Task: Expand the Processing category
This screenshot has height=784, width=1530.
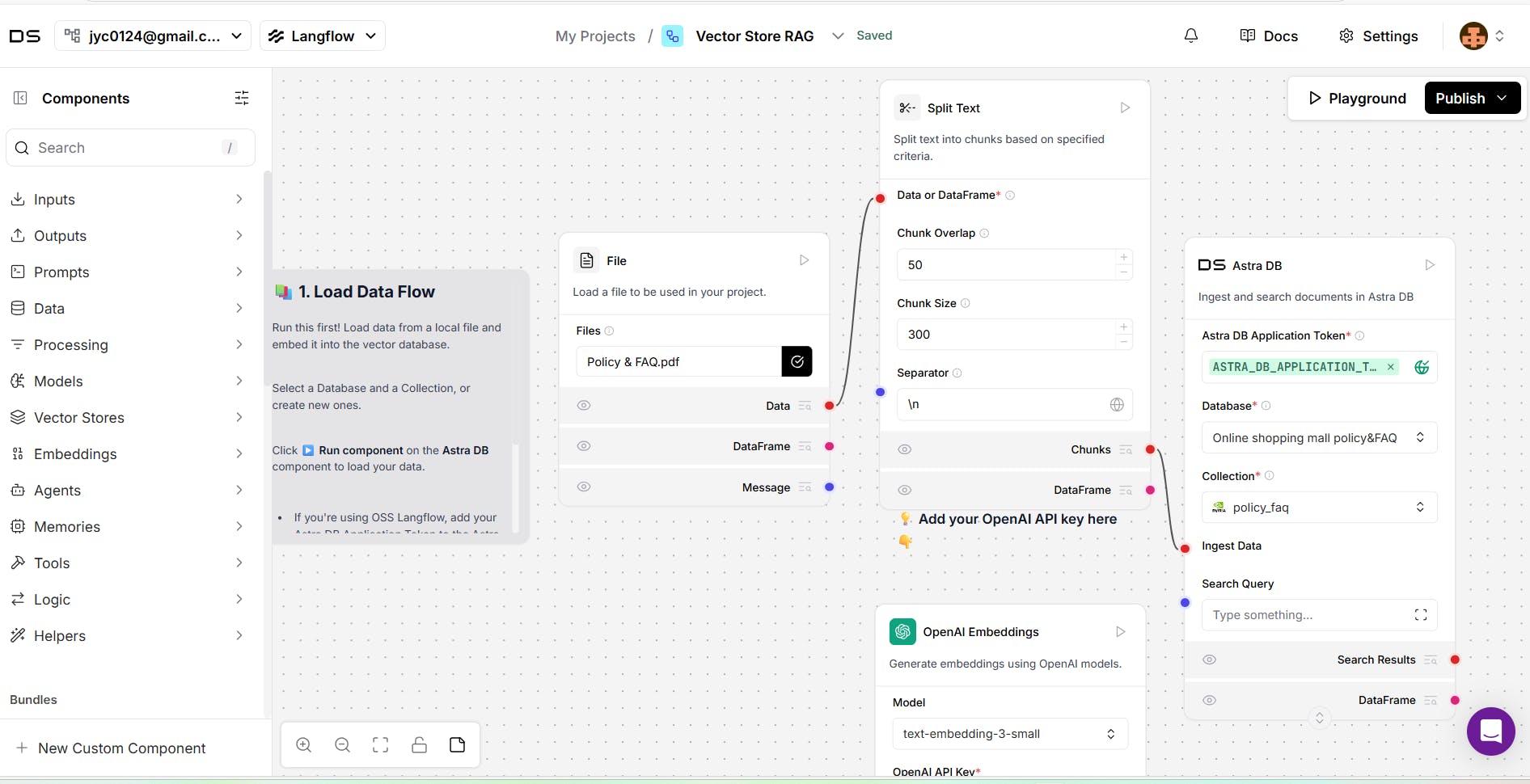Action: [127, 345]
